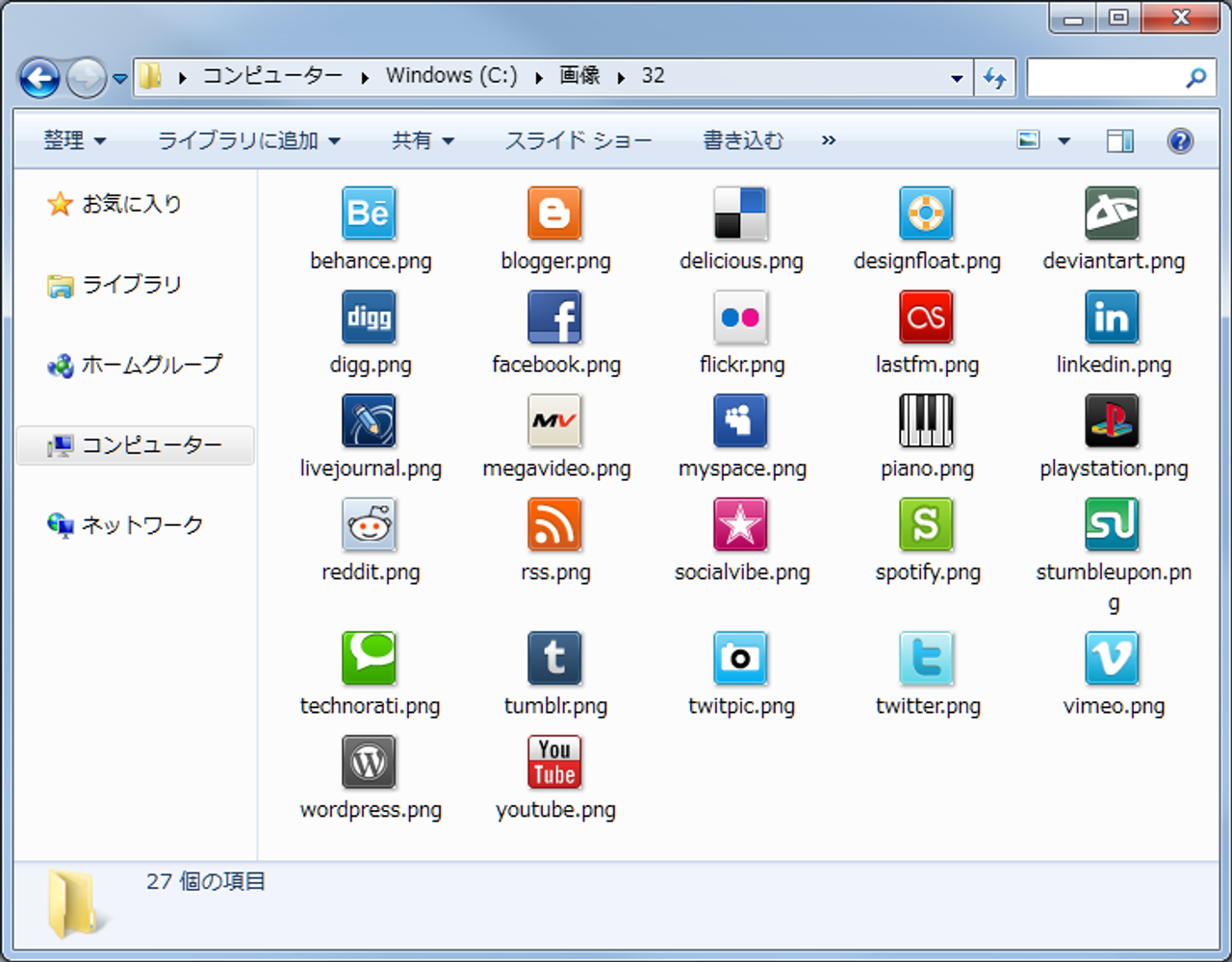Select the socialvibe.png star icon

coord(740,524)
